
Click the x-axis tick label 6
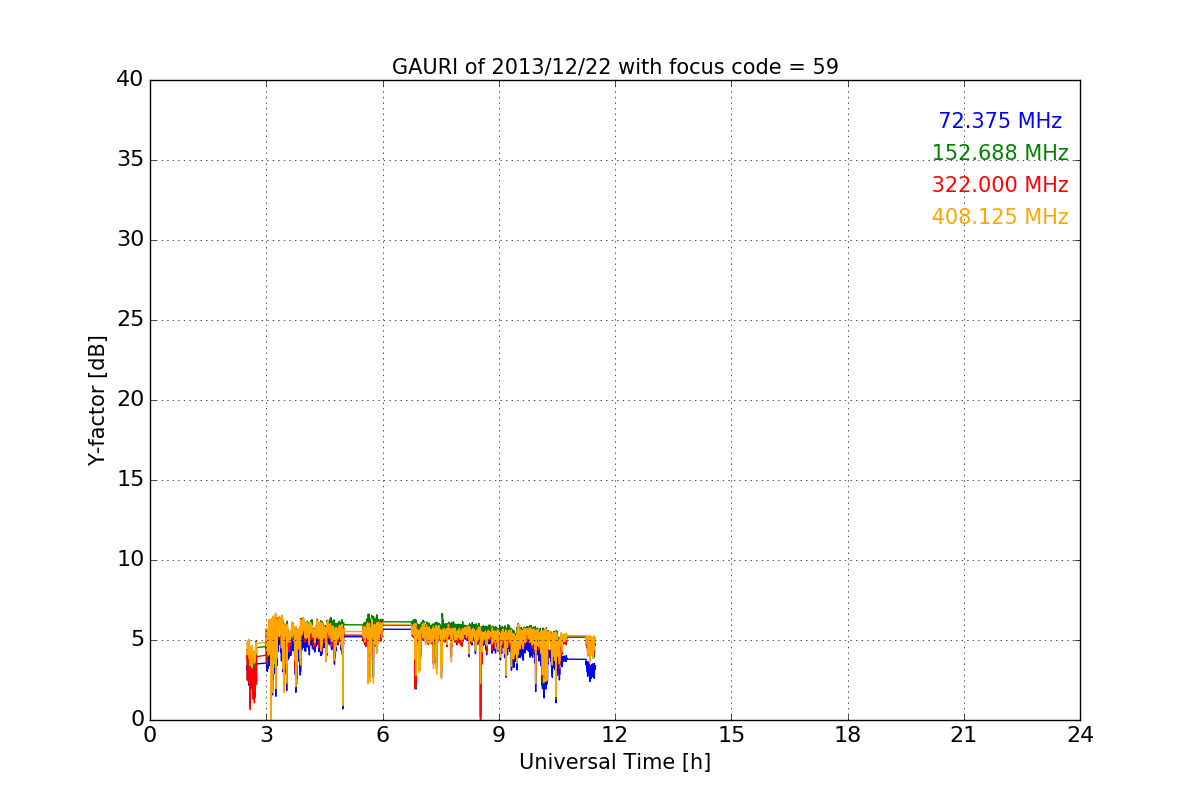pyautogui.click(x=383, y=735)
